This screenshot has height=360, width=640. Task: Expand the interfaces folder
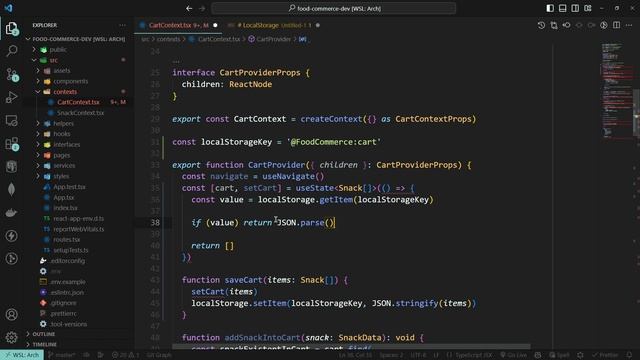(67, 144)
